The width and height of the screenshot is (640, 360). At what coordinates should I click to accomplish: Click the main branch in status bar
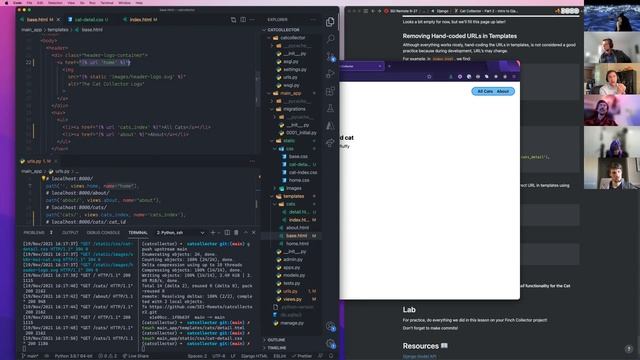(30, 356)
